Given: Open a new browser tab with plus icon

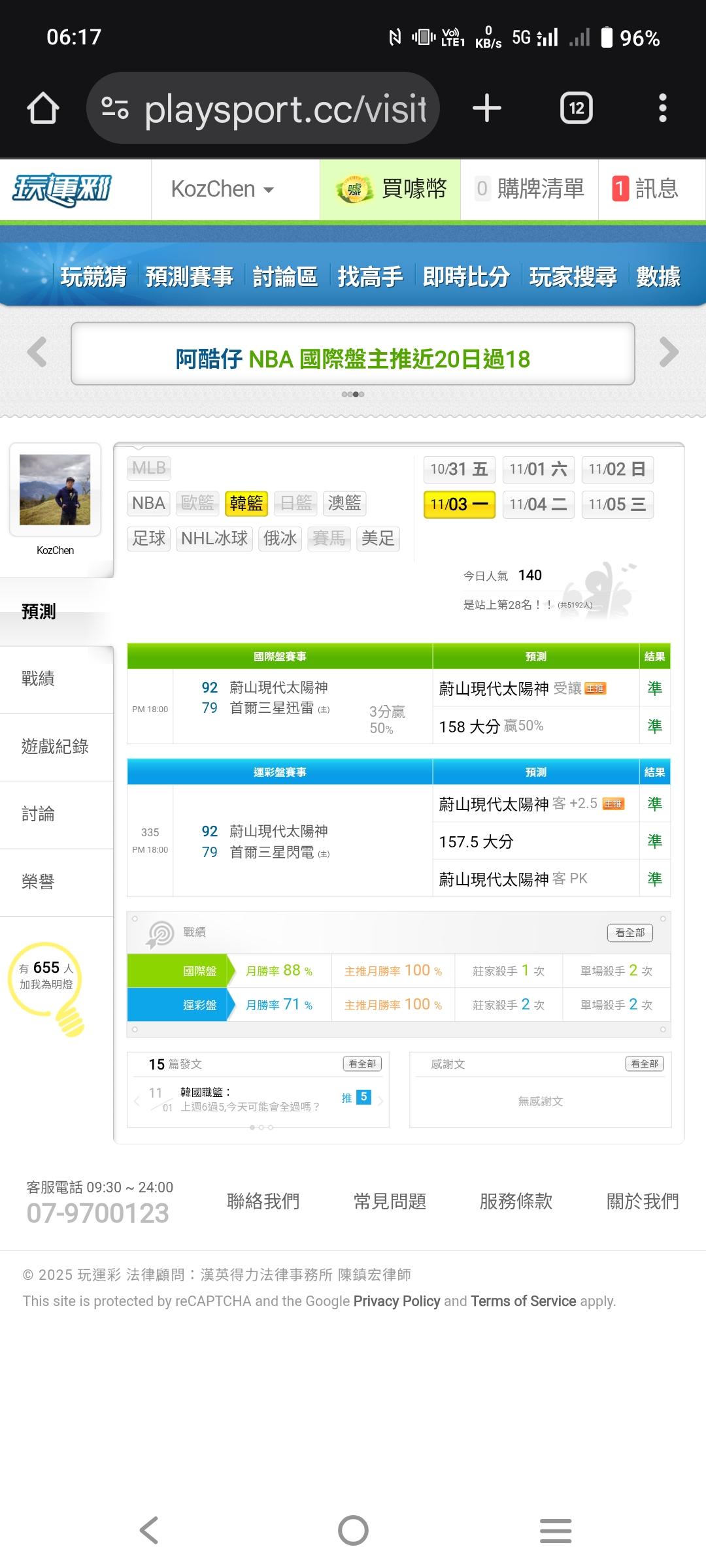Looking at the screenshot, I should 487,108.
